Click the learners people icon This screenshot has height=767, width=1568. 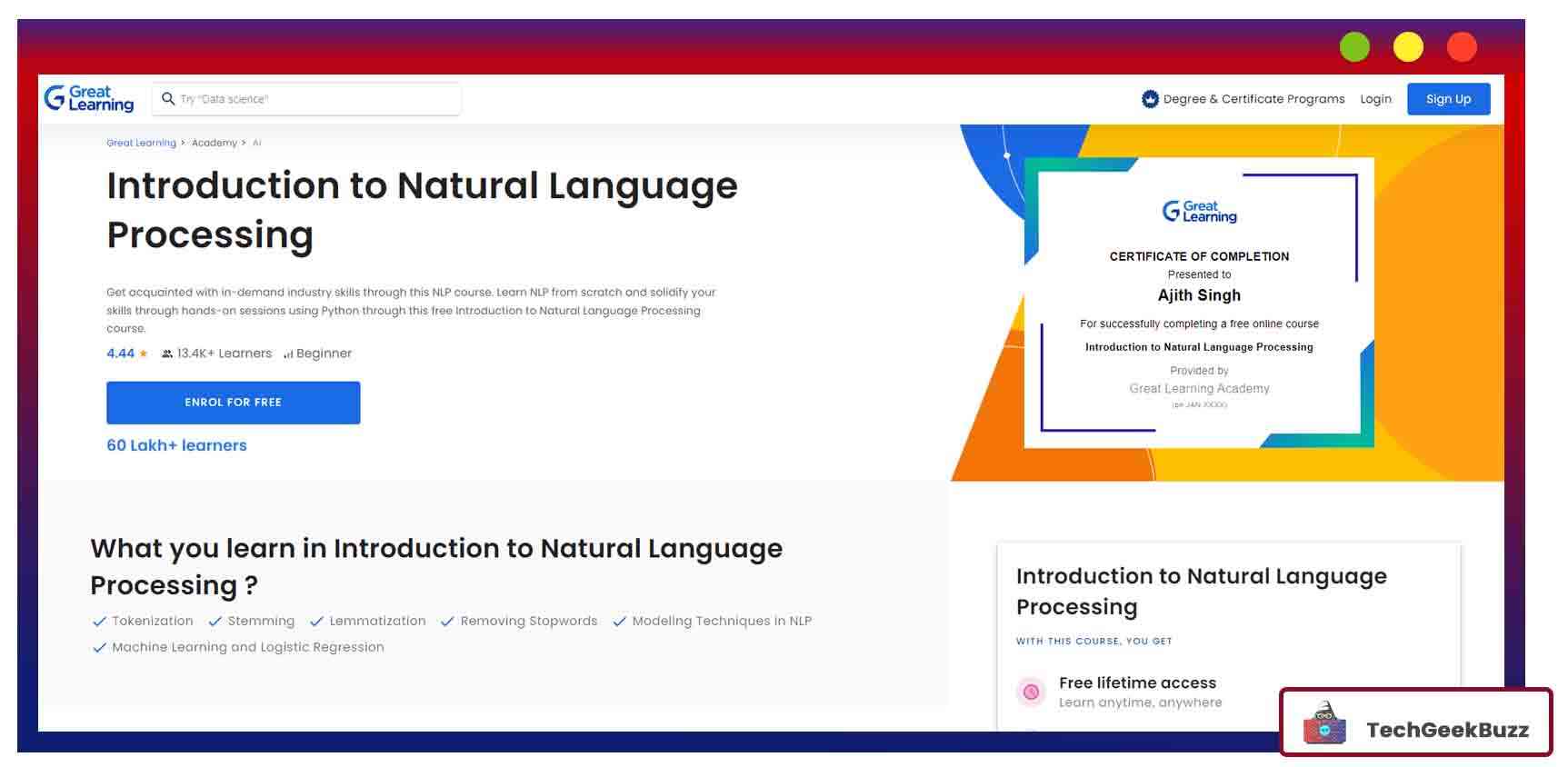point(167,354)
